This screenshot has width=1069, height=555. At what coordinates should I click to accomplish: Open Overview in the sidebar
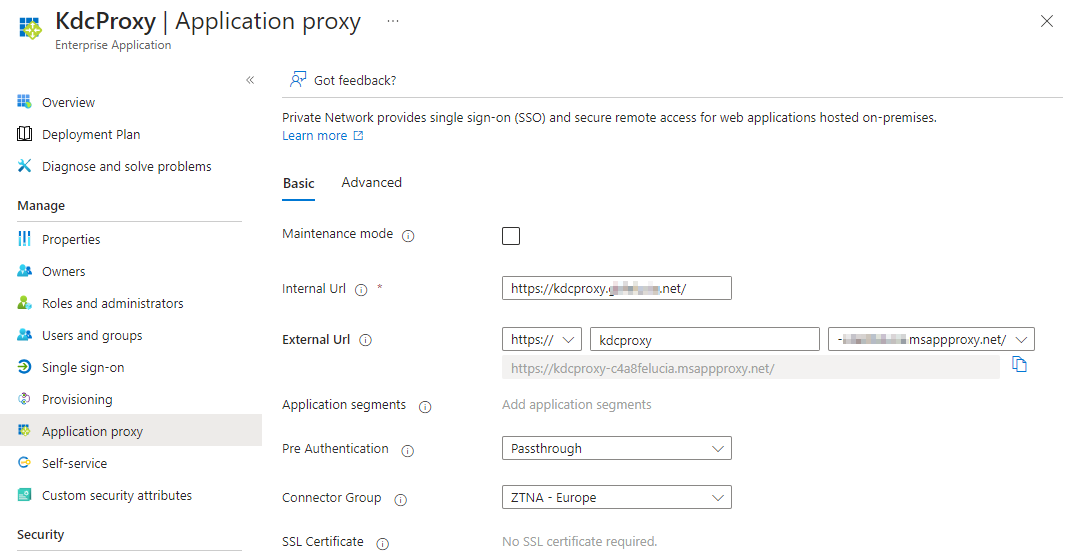pos(68,102)
